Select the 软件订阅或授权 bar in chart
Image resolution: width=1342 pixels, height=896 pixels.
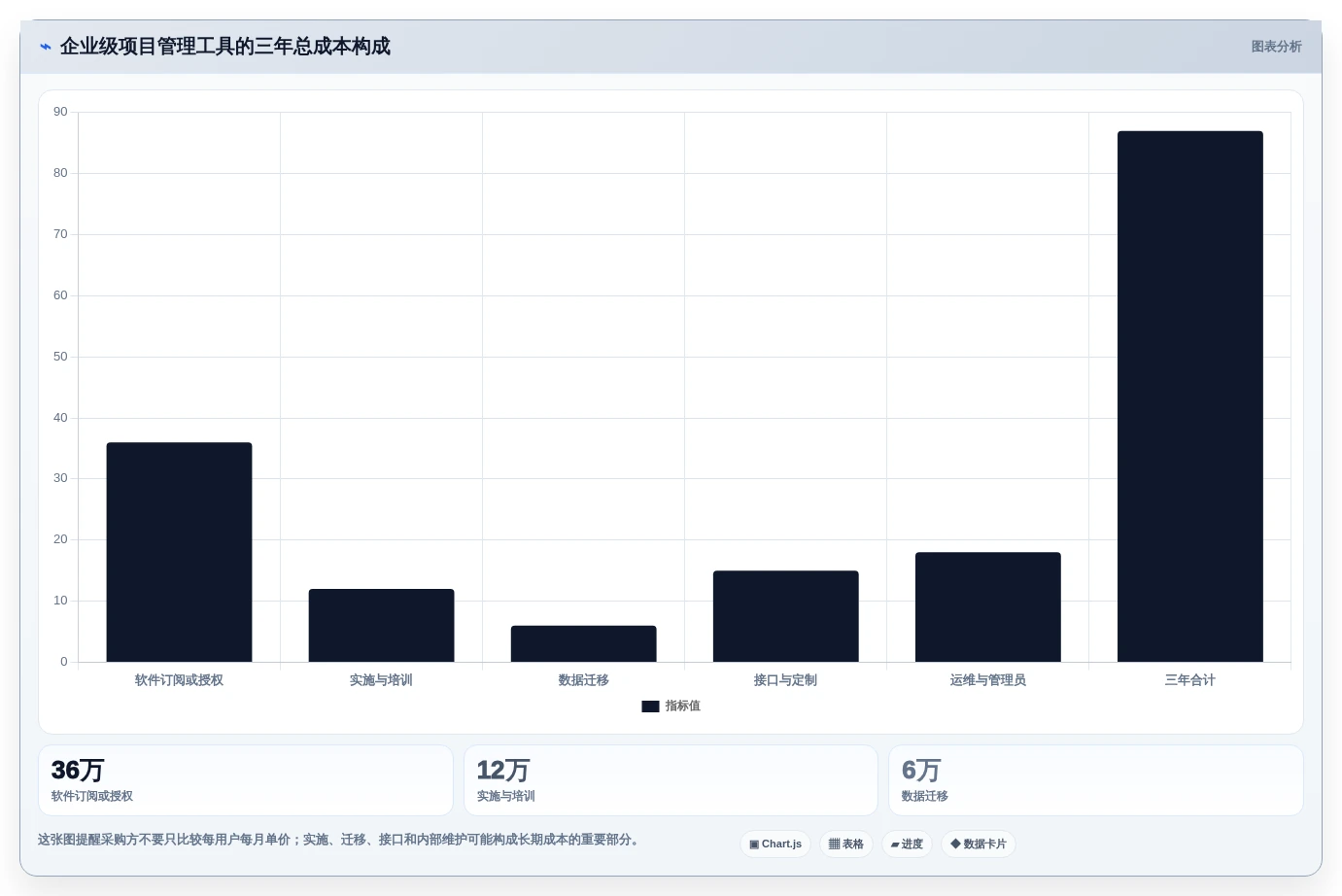pyautogui.click(x=179, y=552)
